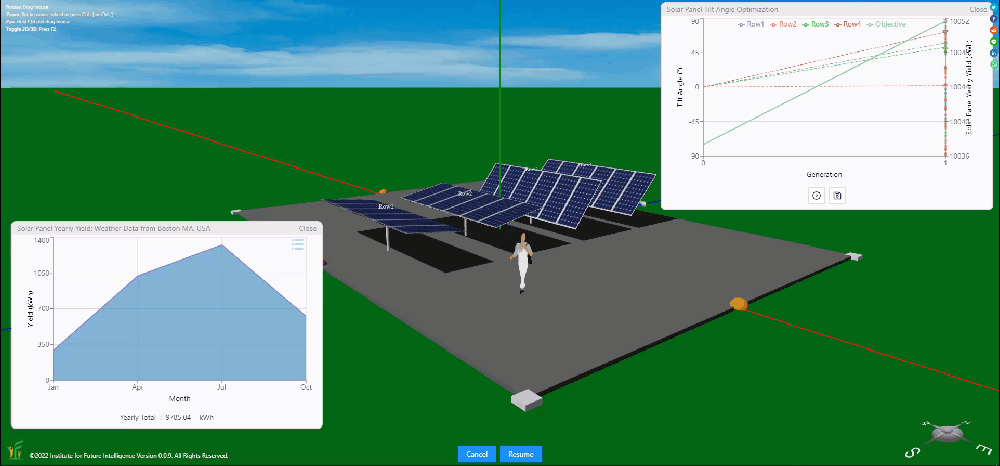
Task: Toggle Row4 series in chart legend
Action: tap(850, 23)
